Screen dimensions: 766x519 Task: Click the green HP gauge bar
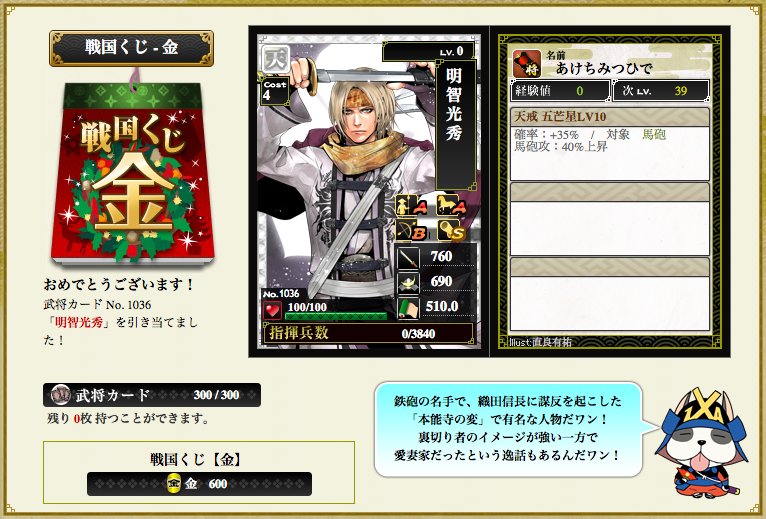tap(336, 316)
